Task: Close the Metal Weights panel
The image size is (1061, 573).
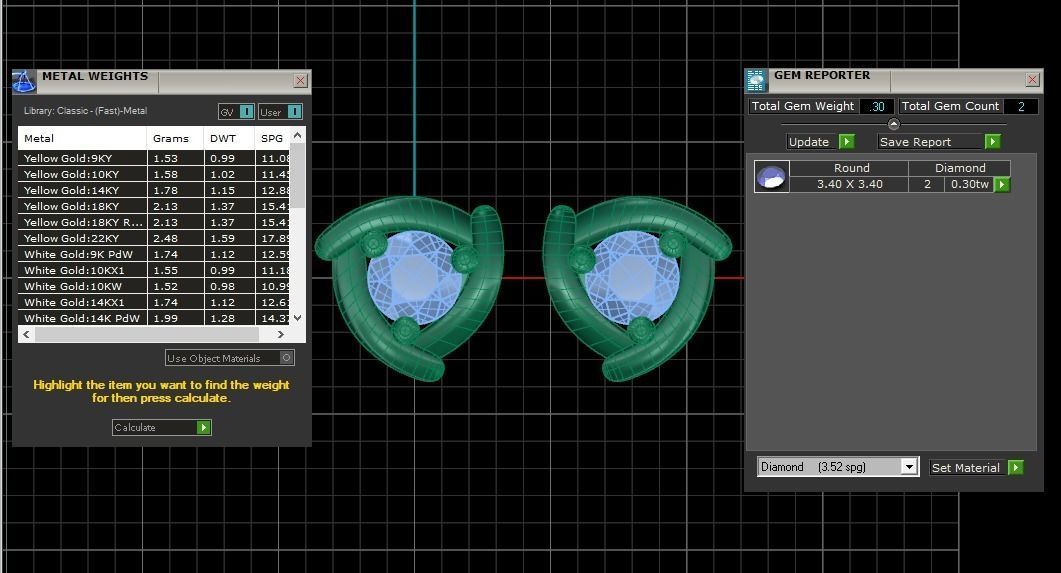Action: click(x=300, y=81)
